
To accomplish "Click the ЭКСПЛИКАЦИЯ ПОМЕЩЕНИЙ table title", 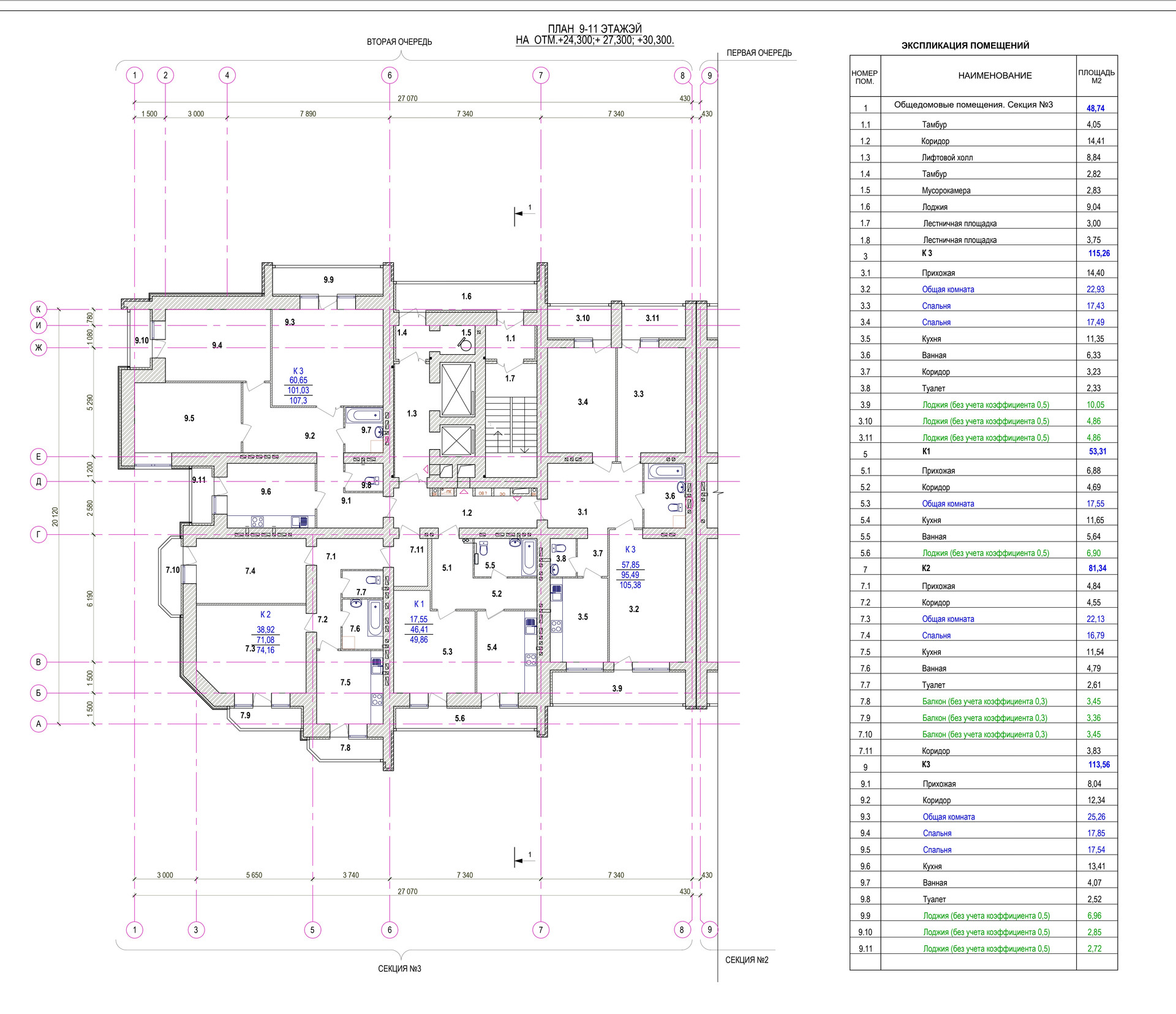I will point(965,45).
